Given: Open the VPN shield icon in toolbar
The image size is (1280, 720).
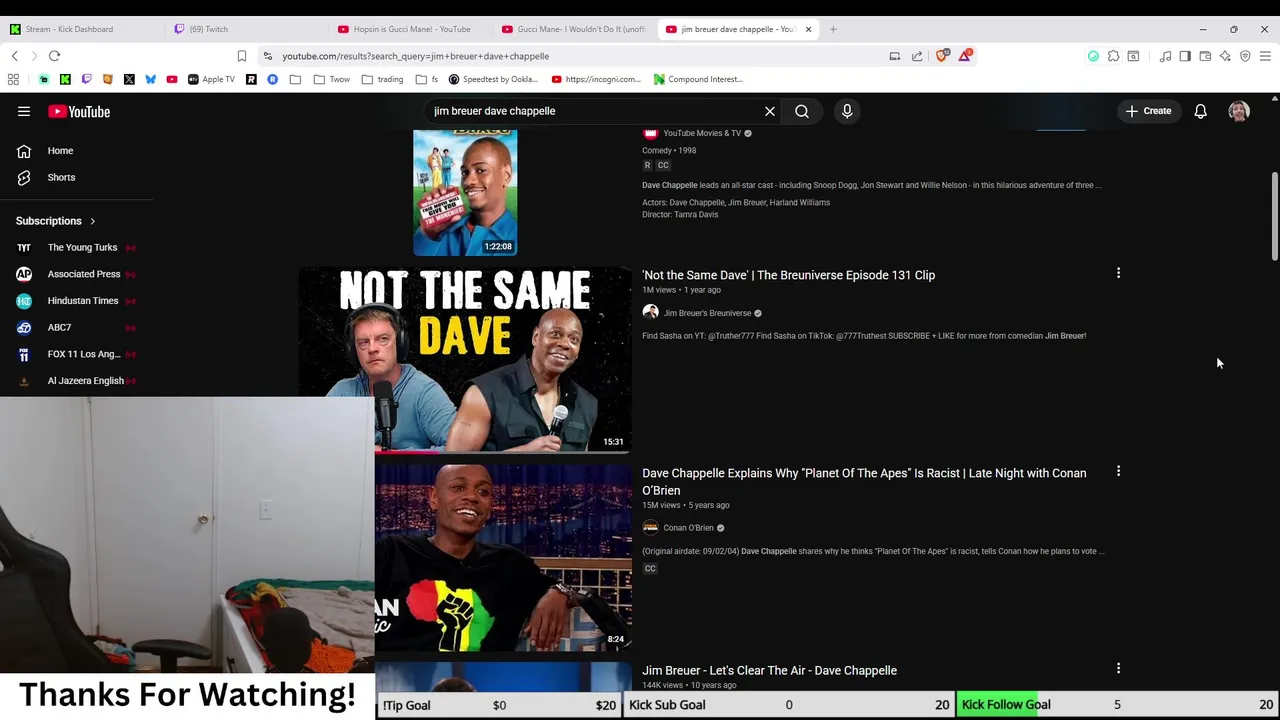Looking at the screenshot, I should (1245, 56).
